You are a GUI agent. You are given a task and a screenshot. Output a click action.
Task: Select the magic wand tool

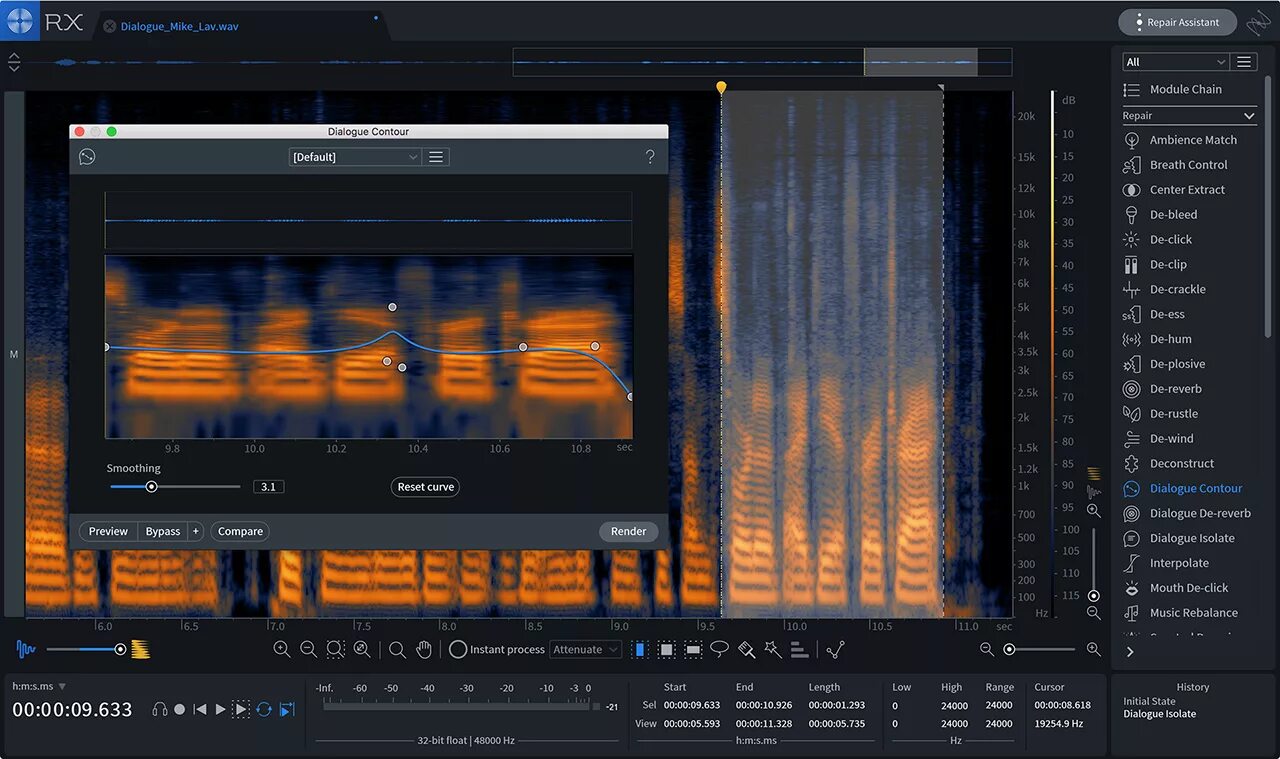pyautogui.click(x=772, y=649)
